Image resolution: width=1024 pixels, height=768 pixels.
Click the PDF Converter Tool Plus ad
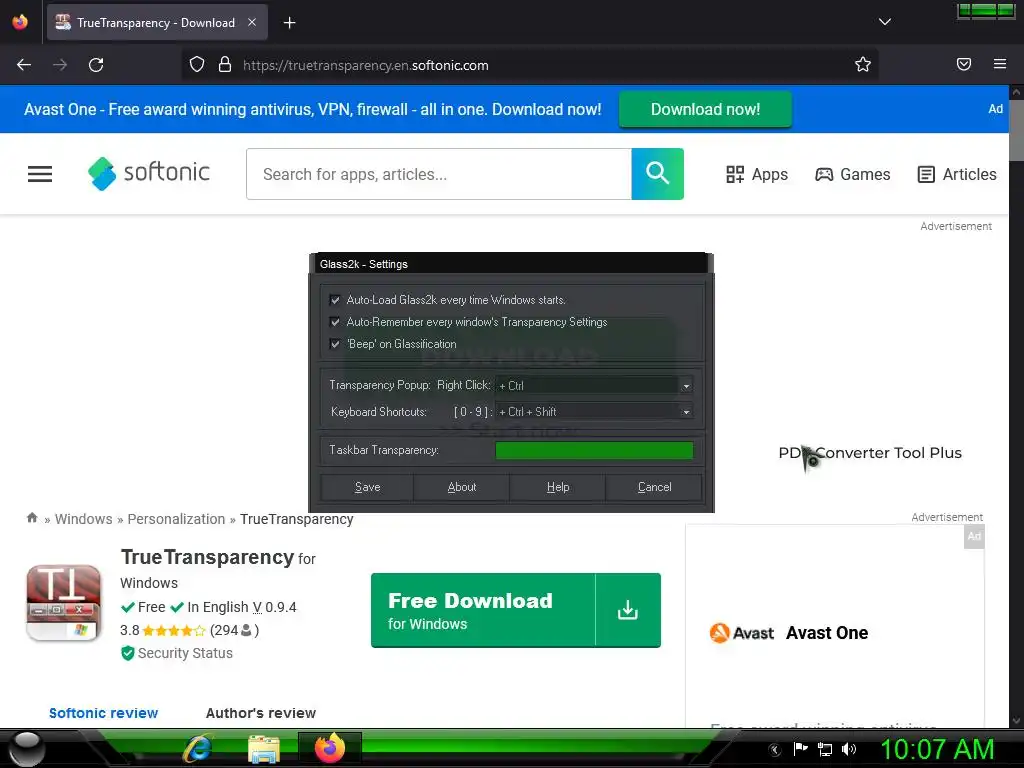coord(870,453)
